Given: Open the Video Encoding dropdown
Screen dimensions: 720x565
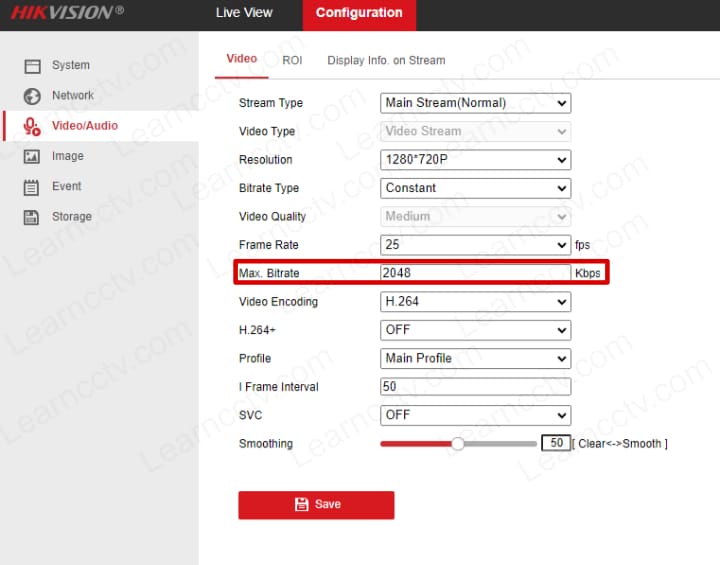Looking at the screenshot, I should 475,302.
